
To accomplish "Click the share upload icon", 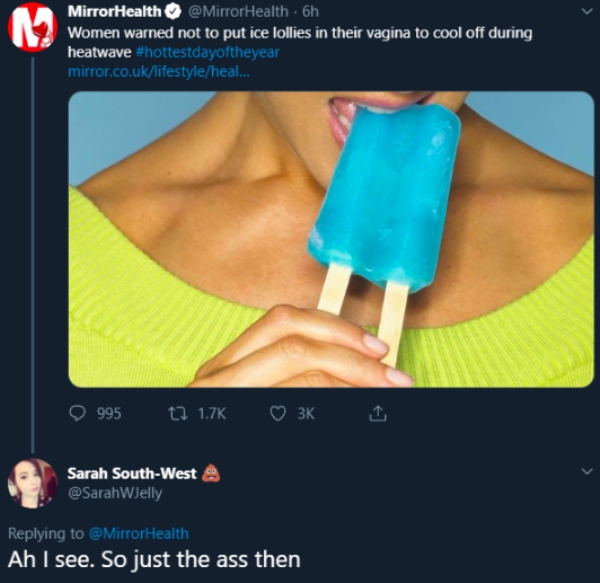I will (378, 412).
